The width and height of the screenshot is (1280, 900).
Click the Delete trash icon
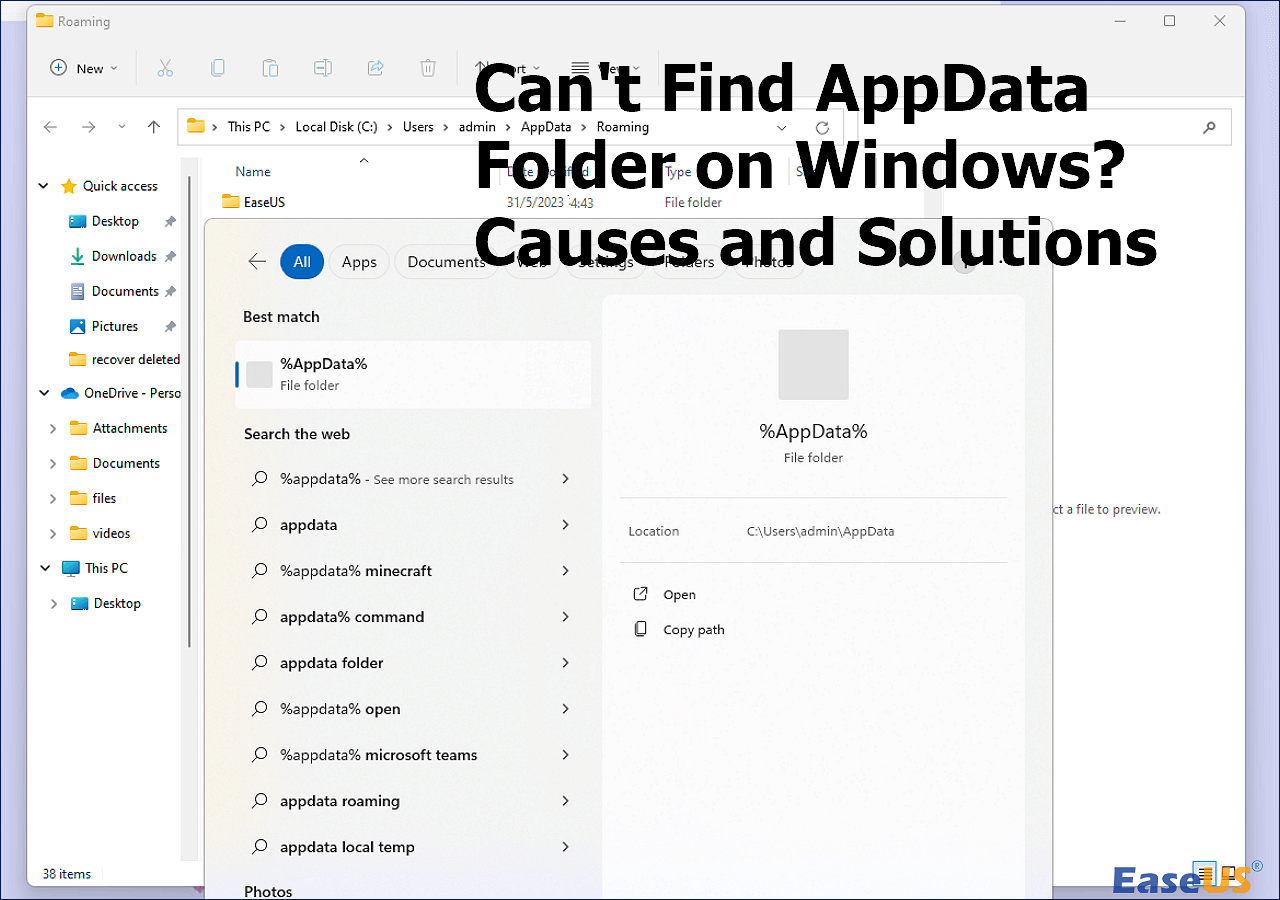428,68
